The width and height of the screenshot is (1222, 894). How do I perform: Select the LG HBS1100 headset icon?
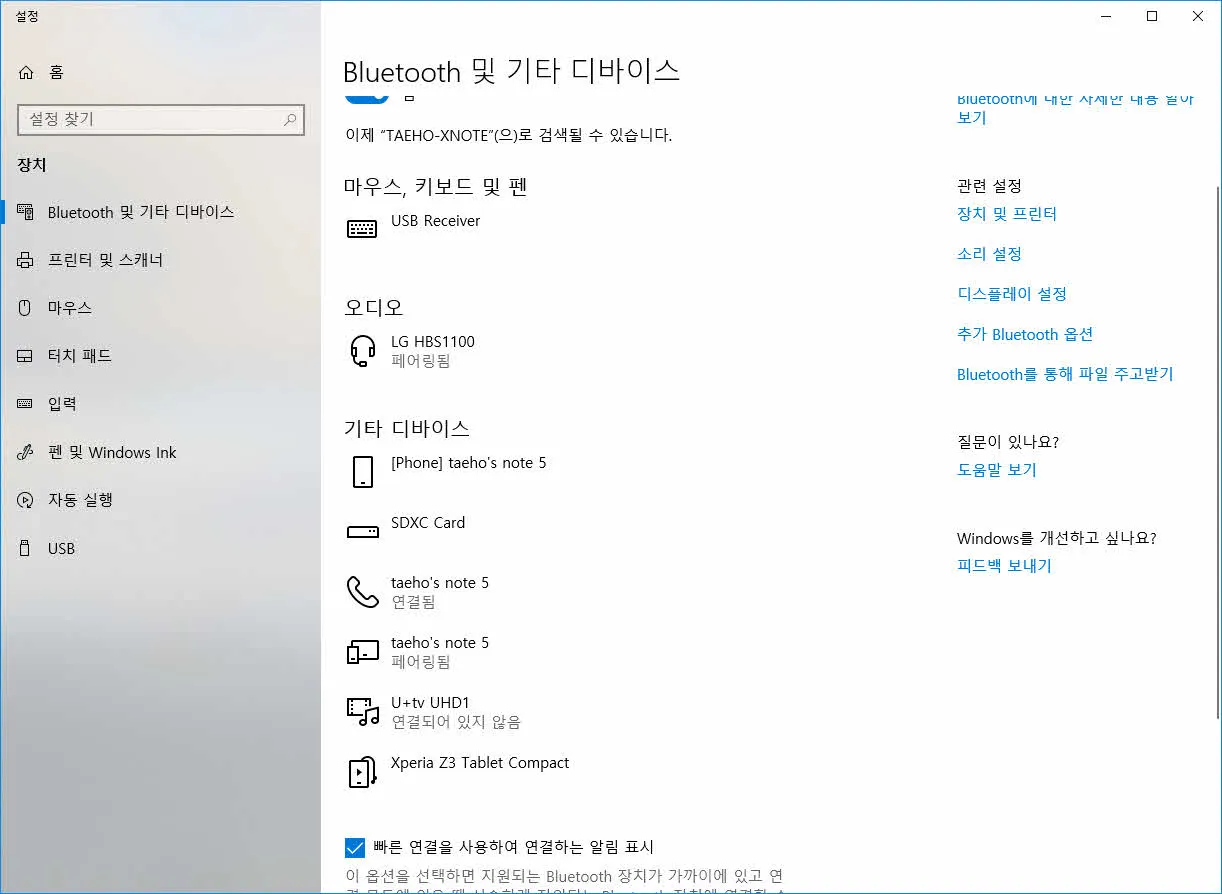(x=362, y=351)
